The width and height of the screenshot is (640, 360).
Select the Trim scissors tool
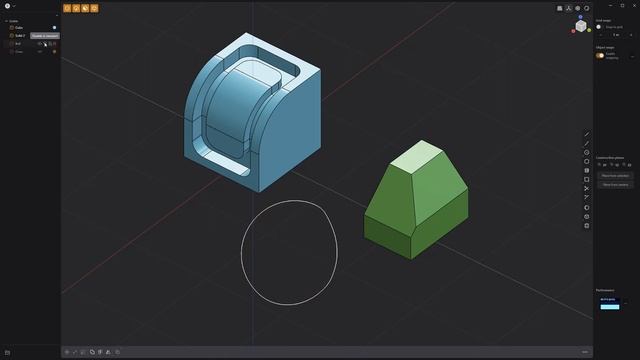587,189
